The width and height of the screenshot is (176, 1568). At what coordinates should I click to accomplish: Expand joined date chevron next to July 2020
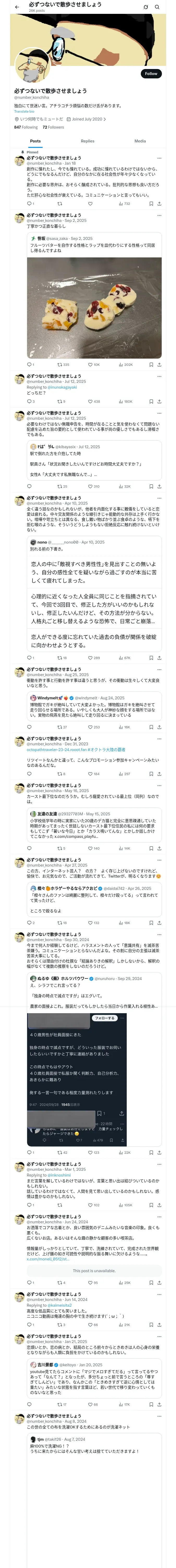tap(105, 119)
